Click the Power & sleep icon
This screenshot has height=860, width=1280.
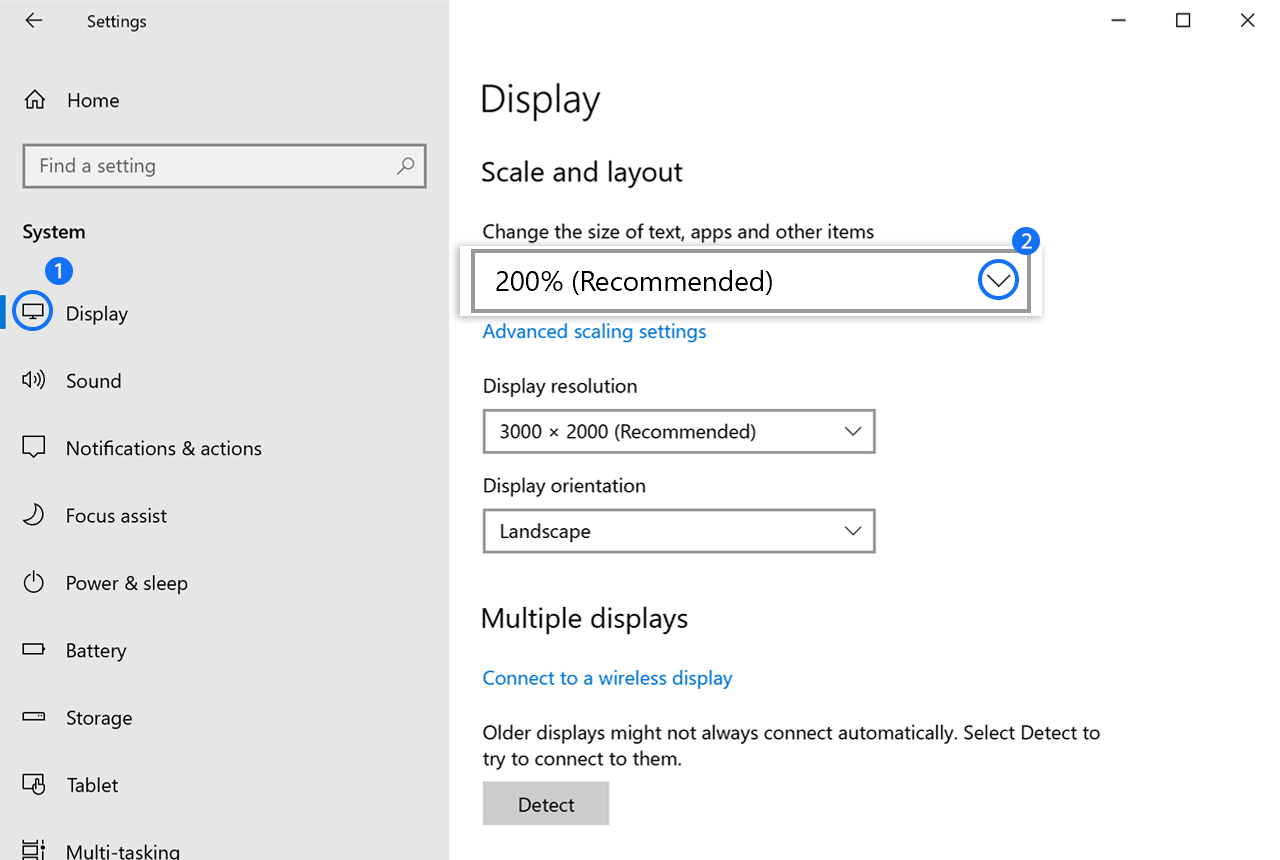tap(34, 583)
